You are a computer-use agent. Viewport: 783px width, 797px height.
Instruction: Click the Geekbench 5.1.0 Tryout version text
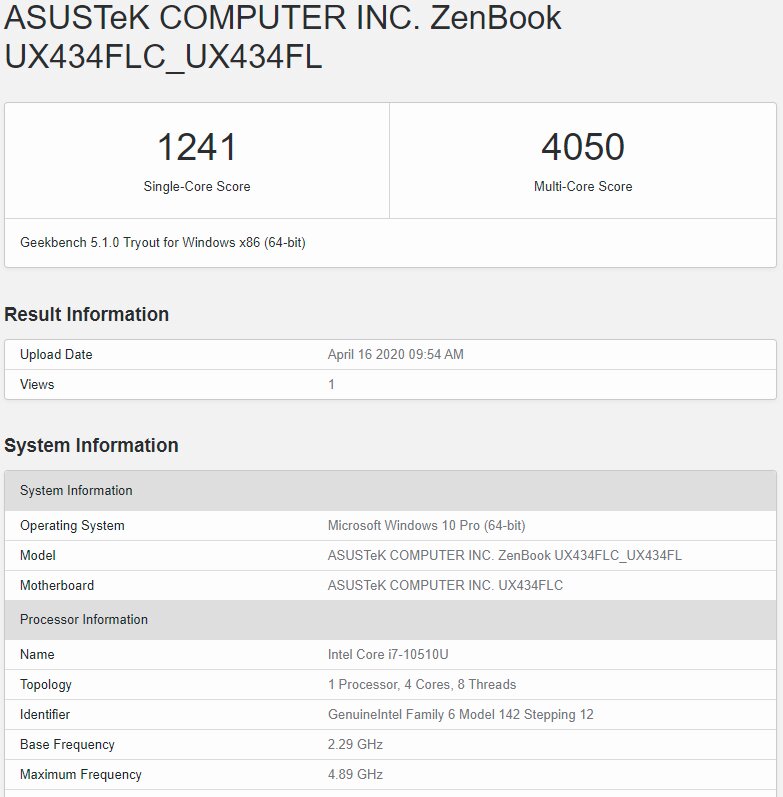pyautogui.click(x=163, y=242)
